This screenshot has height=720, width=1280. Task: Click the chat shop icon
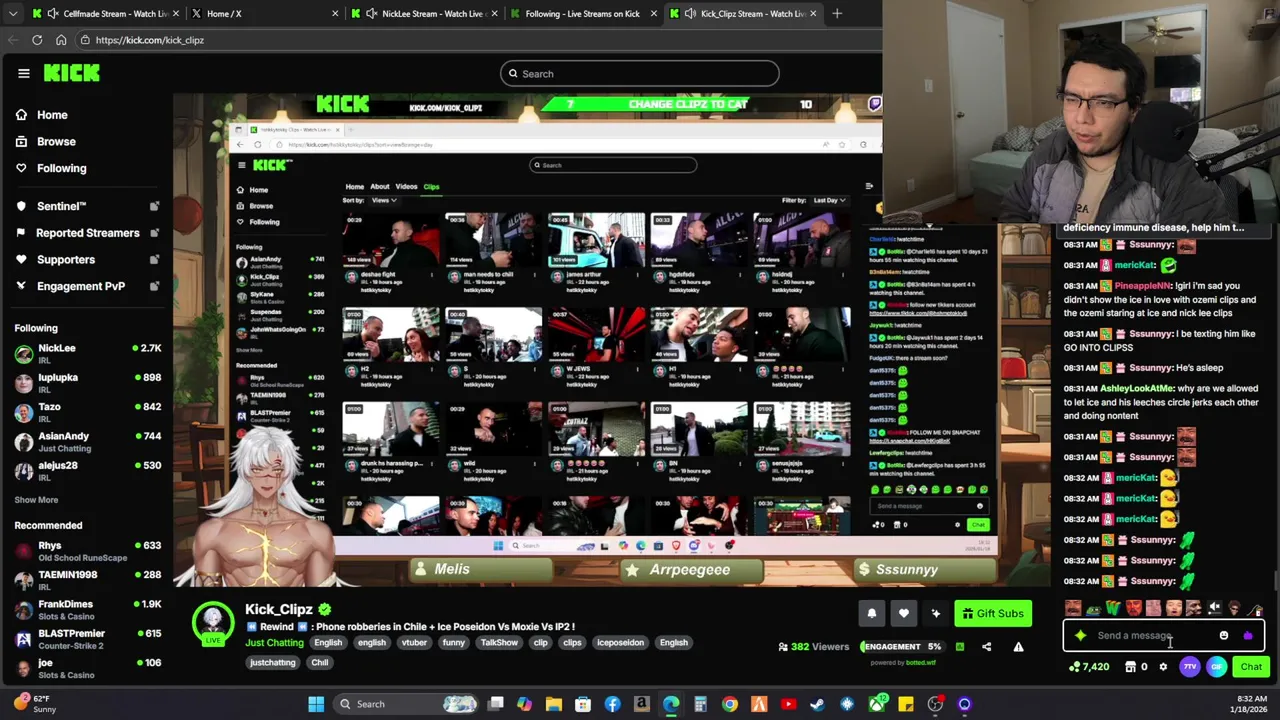point(1130,667)
